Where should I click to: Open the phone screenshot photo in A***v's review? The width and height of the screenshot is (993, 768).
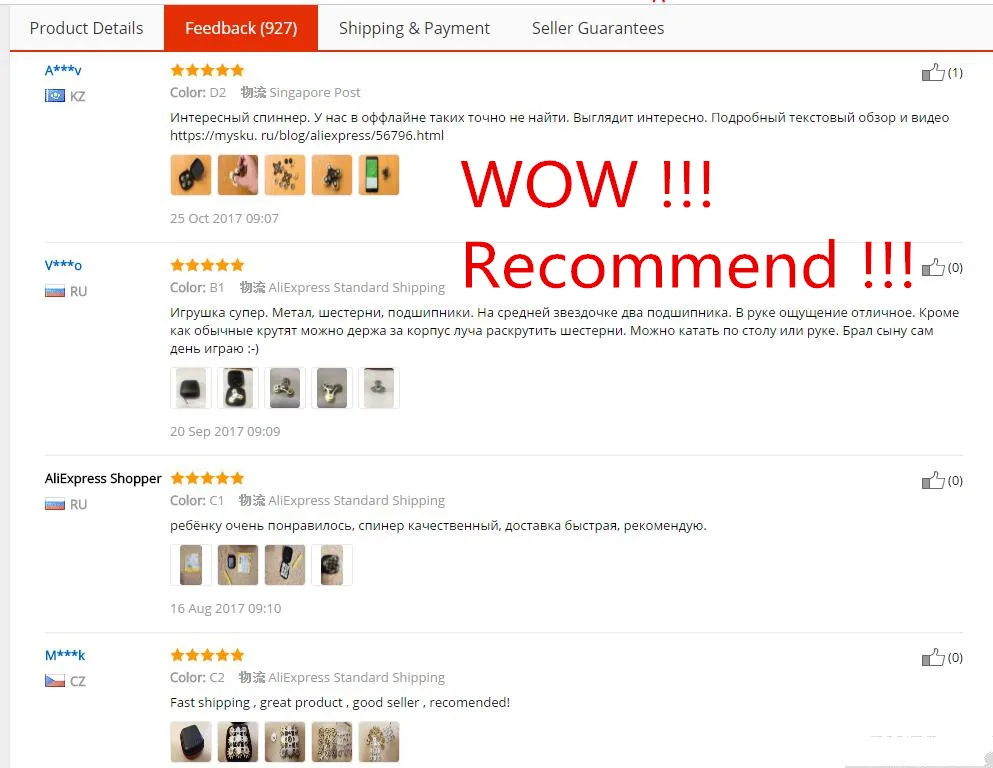point(379,175)
